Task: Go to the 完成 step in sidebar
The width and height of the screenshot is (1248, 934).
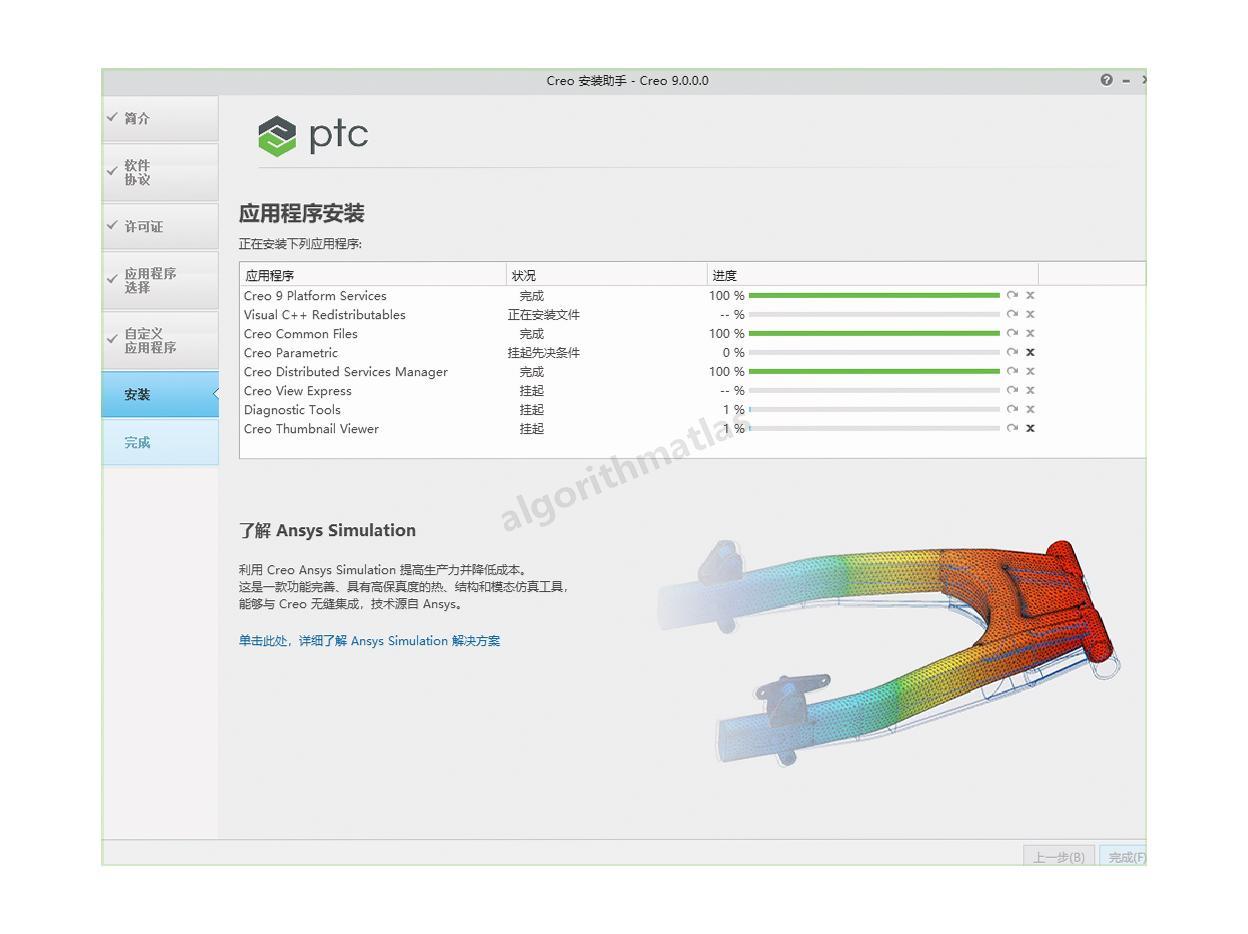Action: pyautogui.click(x=160, y=442)
